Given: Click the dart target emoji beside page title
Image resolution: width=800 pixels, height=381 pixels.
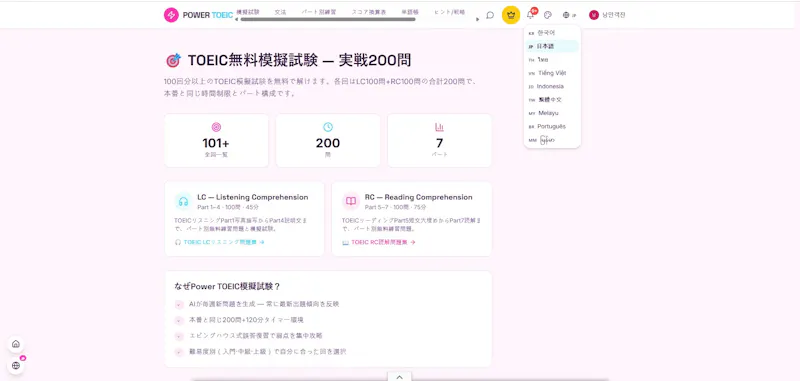Looking at the screenshot, I should (173, 61).
